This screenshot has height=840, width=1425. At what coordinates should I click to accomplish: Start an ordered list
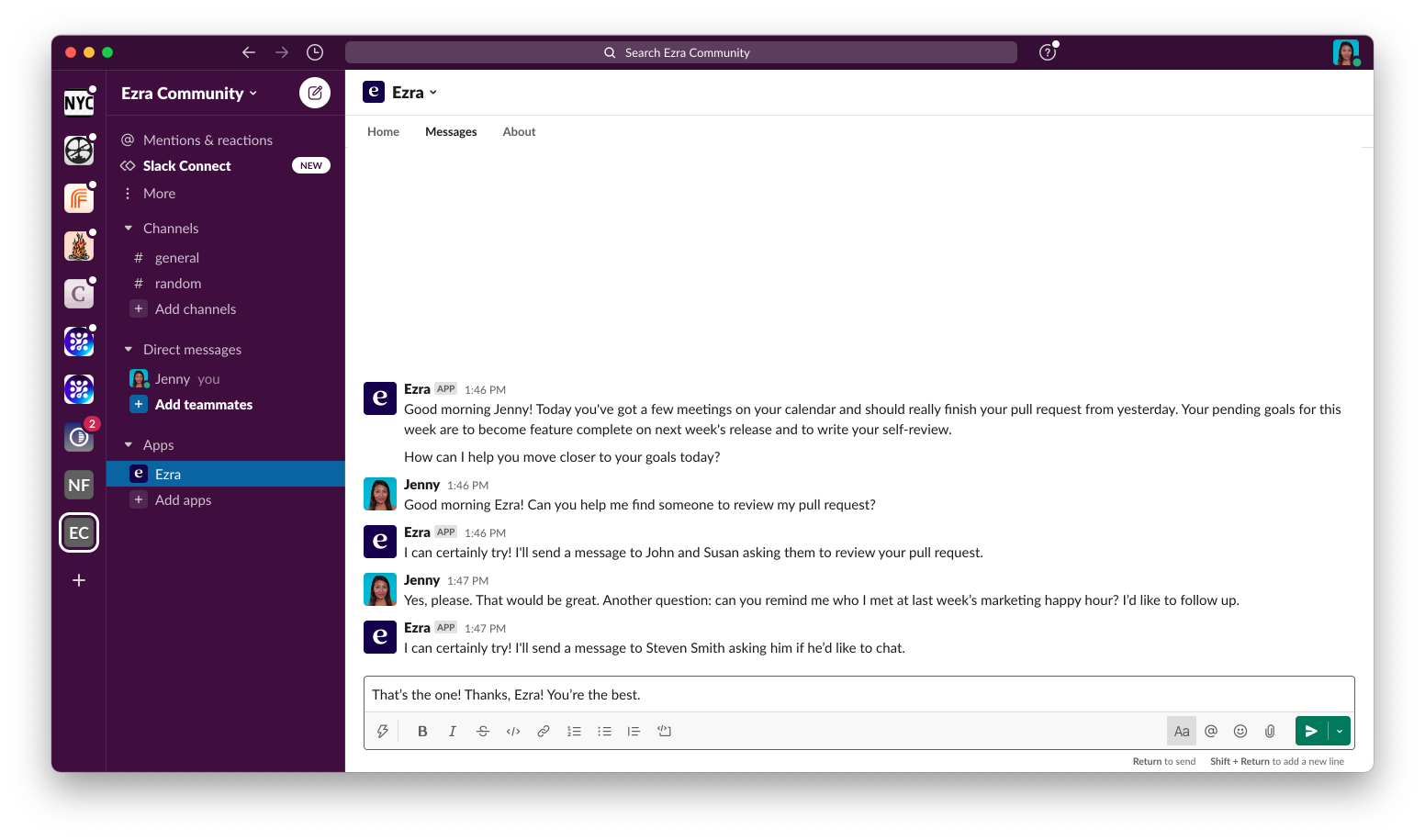pos(574,731)
